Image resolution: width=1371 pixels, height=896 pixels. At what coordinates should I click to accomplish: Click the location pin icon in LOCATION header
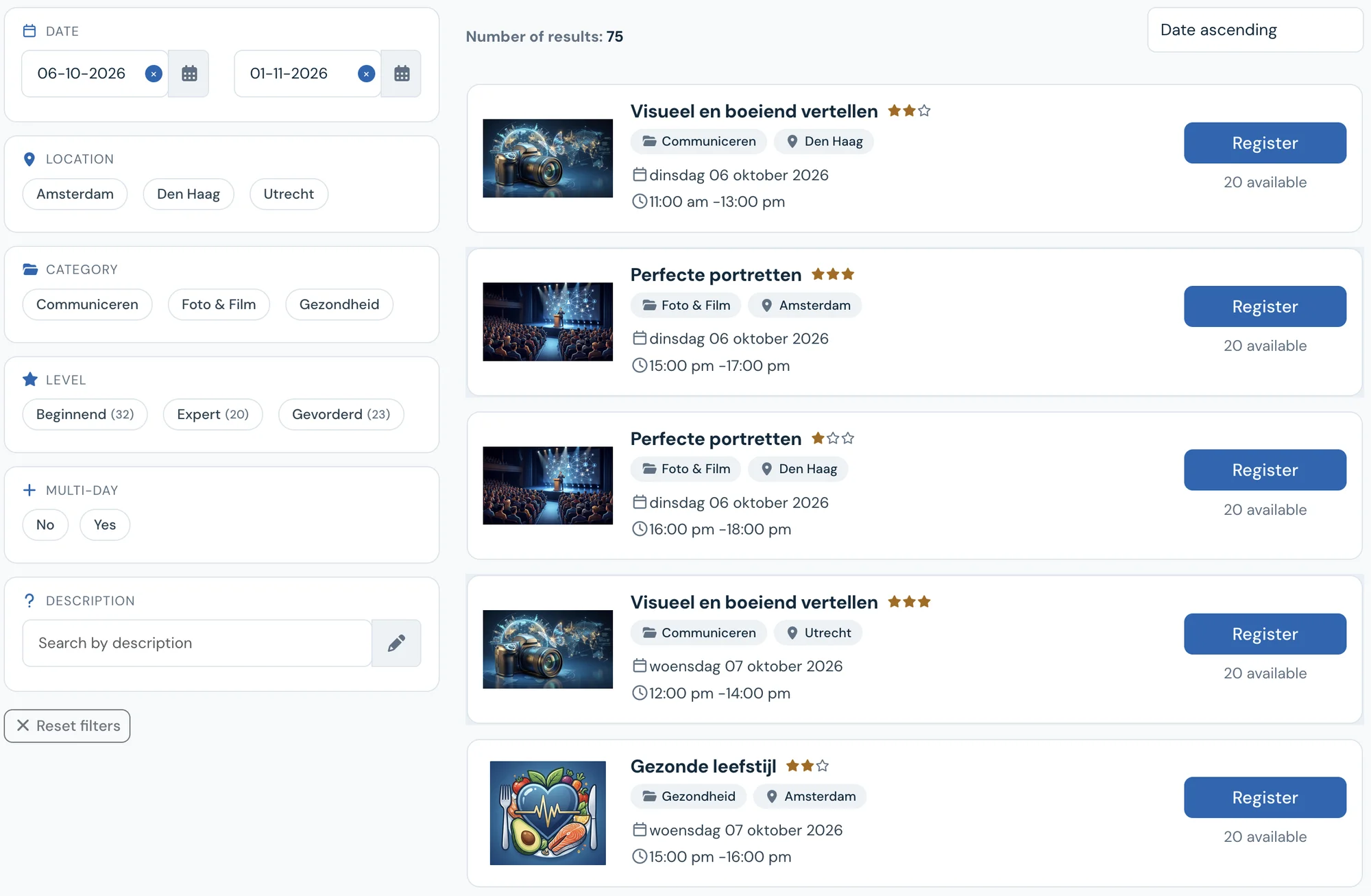[x=29, y=159]
